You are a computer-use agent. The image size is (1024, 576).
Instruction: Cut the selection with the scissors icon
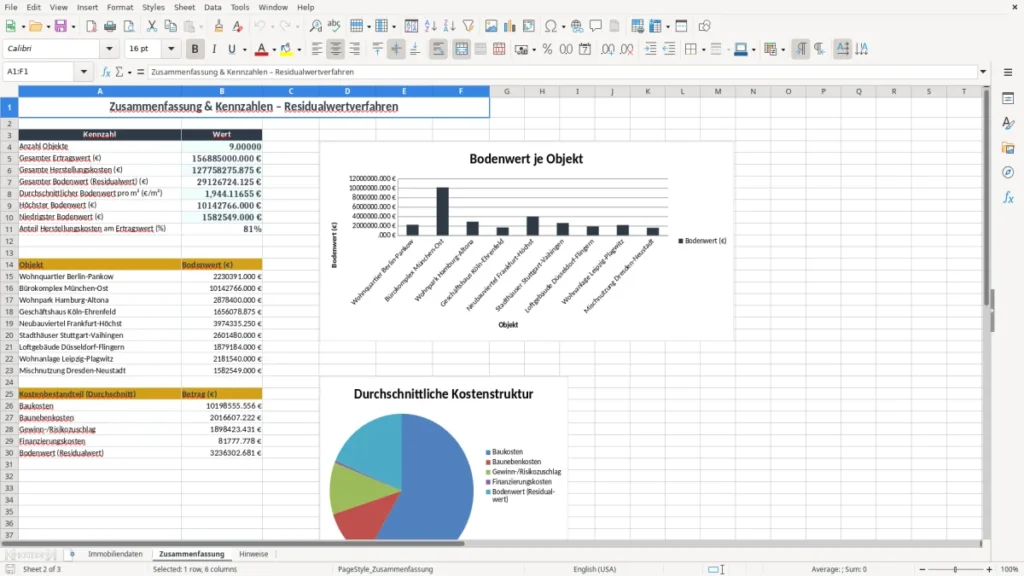click(x=152, y=26)
